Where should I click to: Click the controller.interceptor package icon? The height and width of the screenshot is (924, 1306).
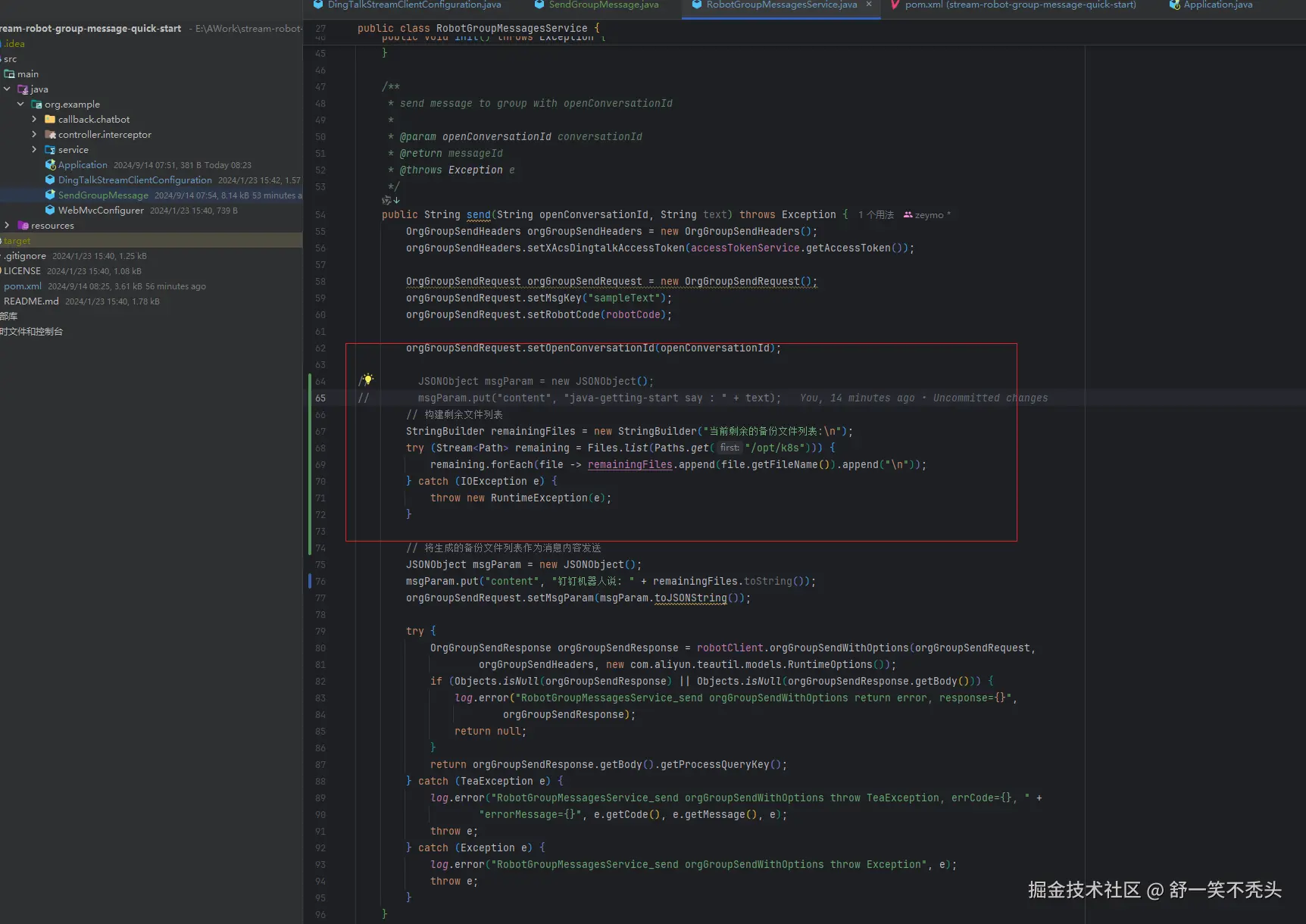pyautogui.click(x=50, y=135)
